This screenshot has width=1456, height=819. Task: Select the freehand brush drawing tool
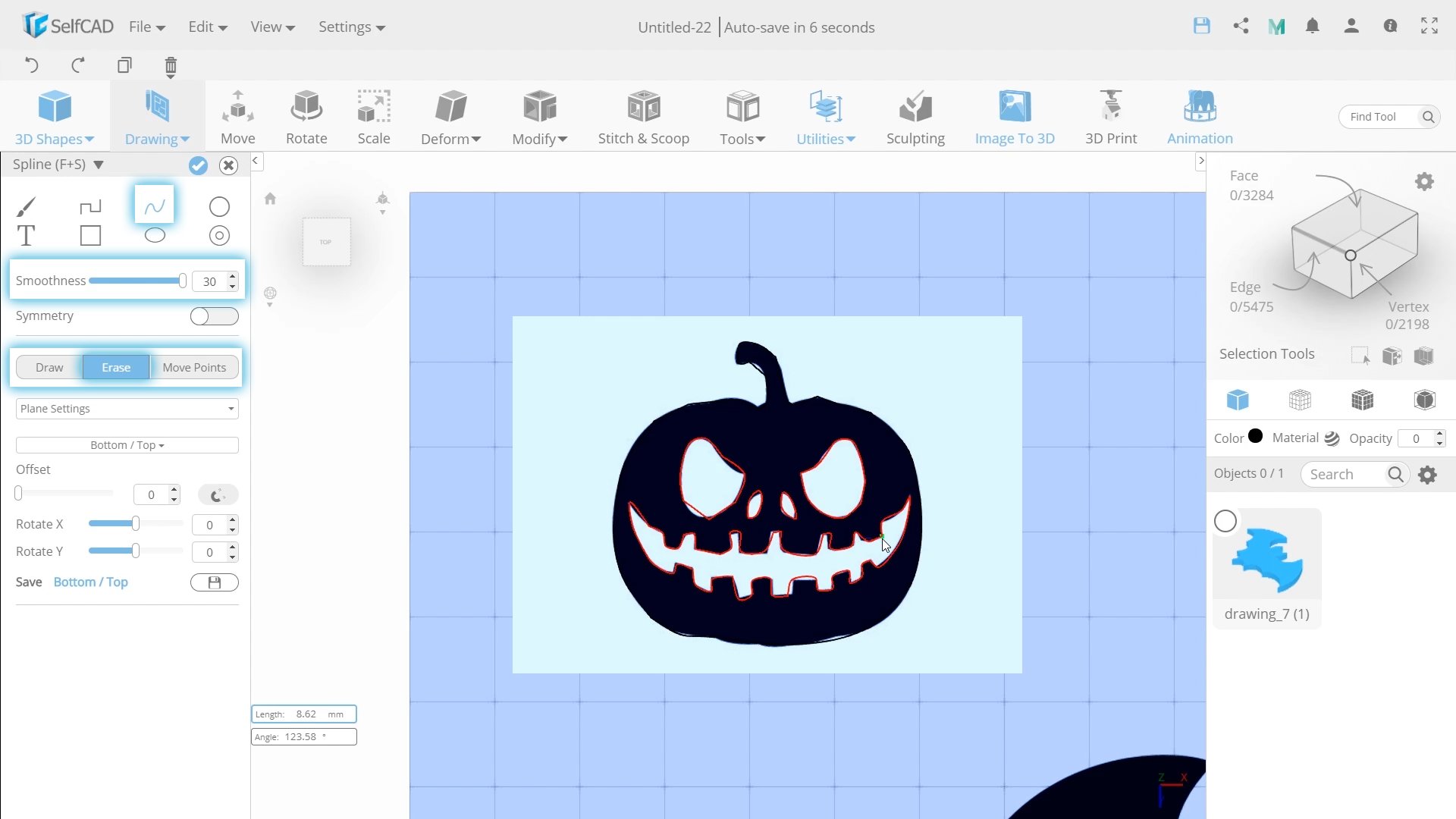[26, 206]
